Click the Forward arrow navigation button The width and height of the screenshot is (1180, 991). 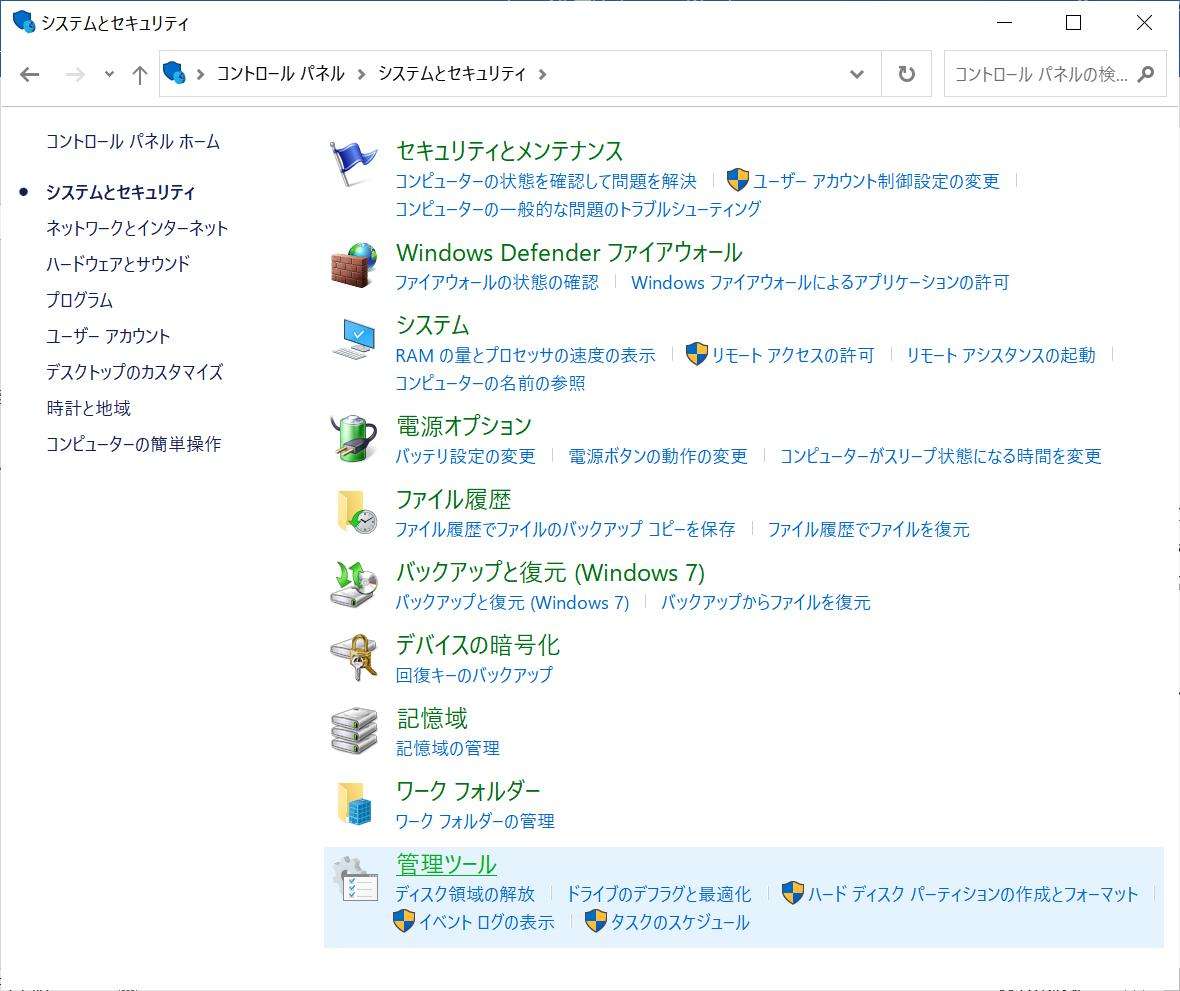coord(75,74)
